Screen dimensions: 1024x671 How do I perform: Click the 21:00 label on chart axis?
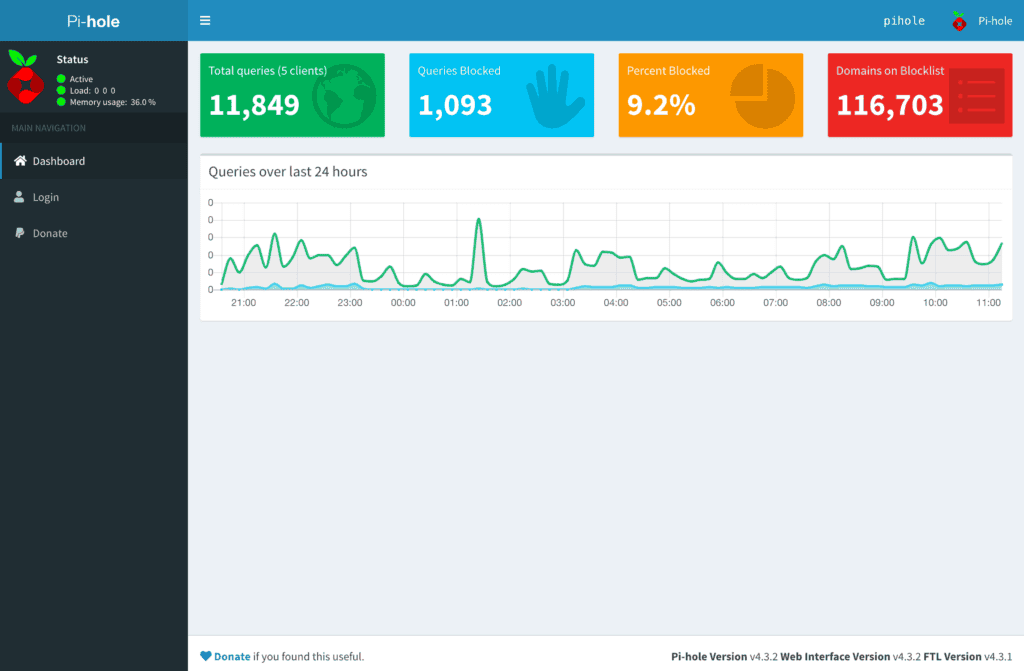(244, 303)
